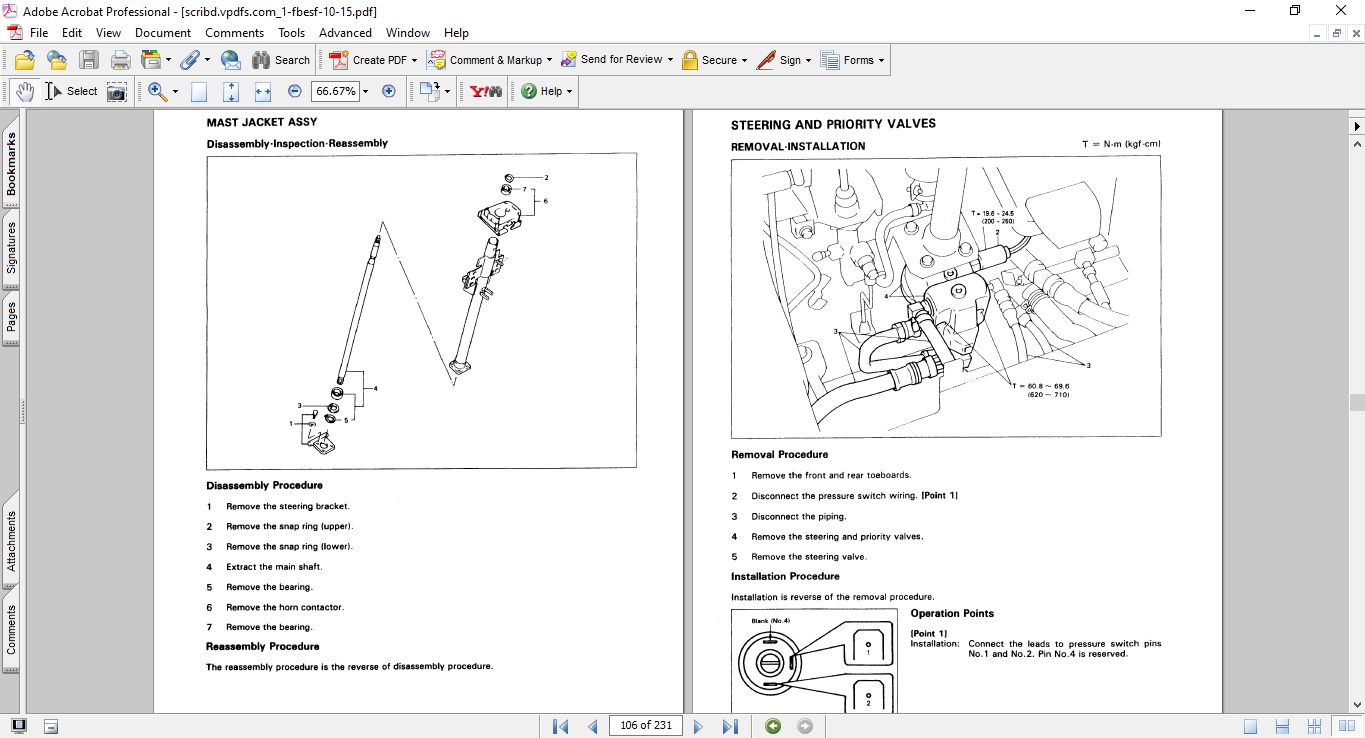Click the green Previous View arrow

pos(773,726)
